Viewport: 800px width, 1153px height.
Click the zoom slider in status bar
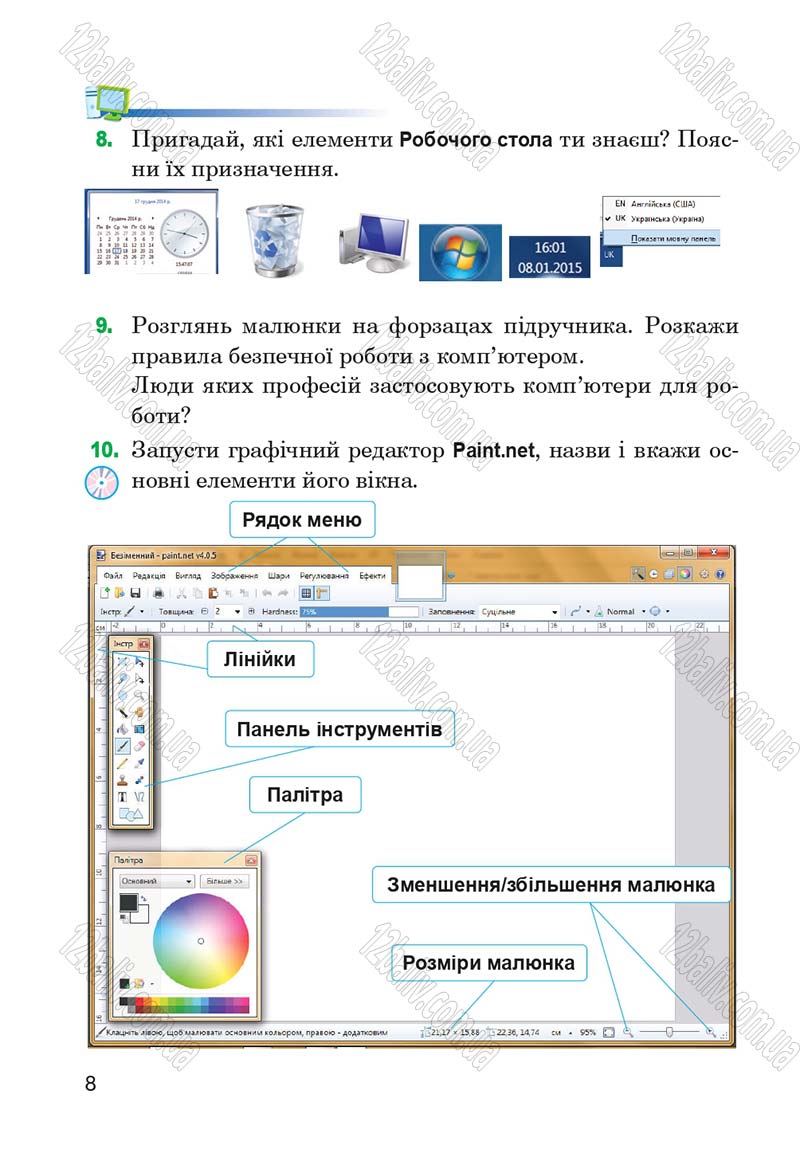pyautogui.click(x=669, y=1032)
